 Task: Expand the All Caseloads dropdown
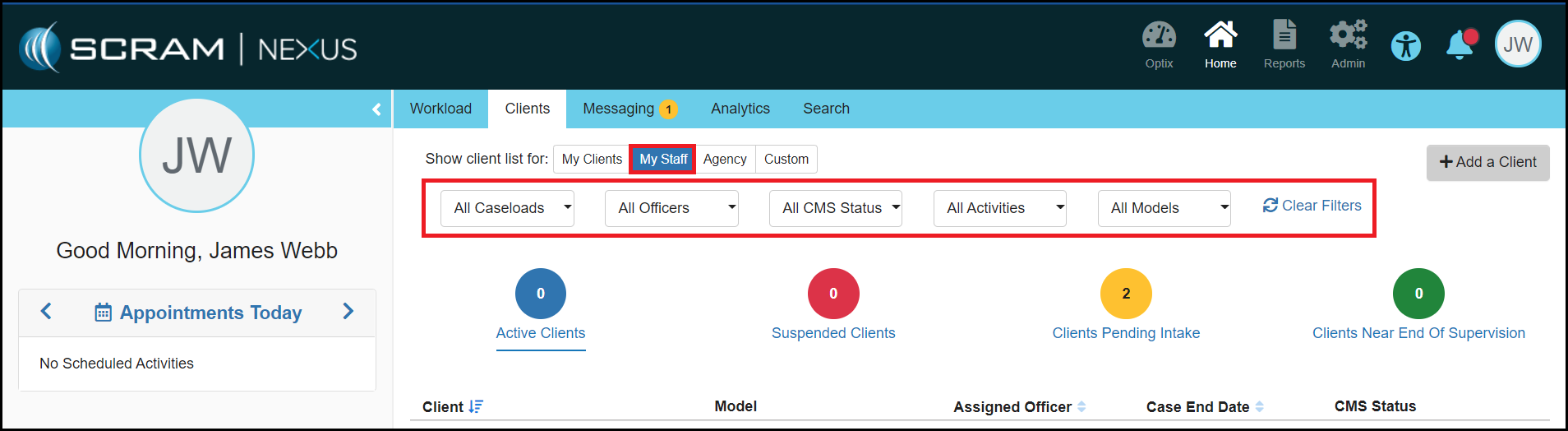507,208
